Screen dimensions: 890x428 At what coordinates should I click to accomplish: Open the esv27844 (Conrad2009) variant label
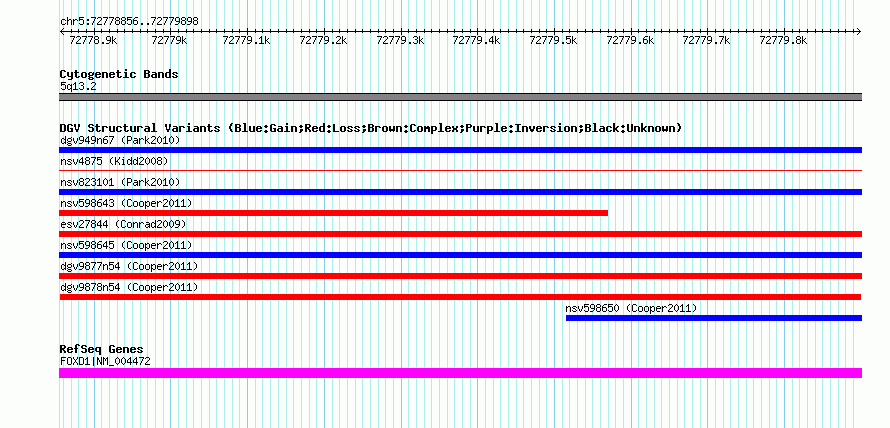[x=123, y=224]
